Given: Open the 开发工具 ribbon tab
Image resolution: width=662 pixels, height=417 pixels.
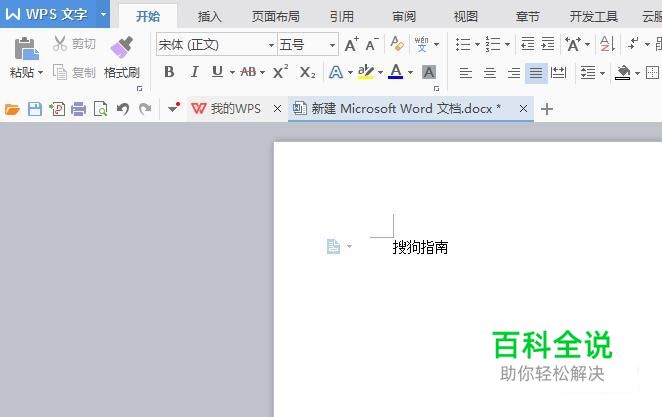Looking at the screenshot, I should click(594, 16).
